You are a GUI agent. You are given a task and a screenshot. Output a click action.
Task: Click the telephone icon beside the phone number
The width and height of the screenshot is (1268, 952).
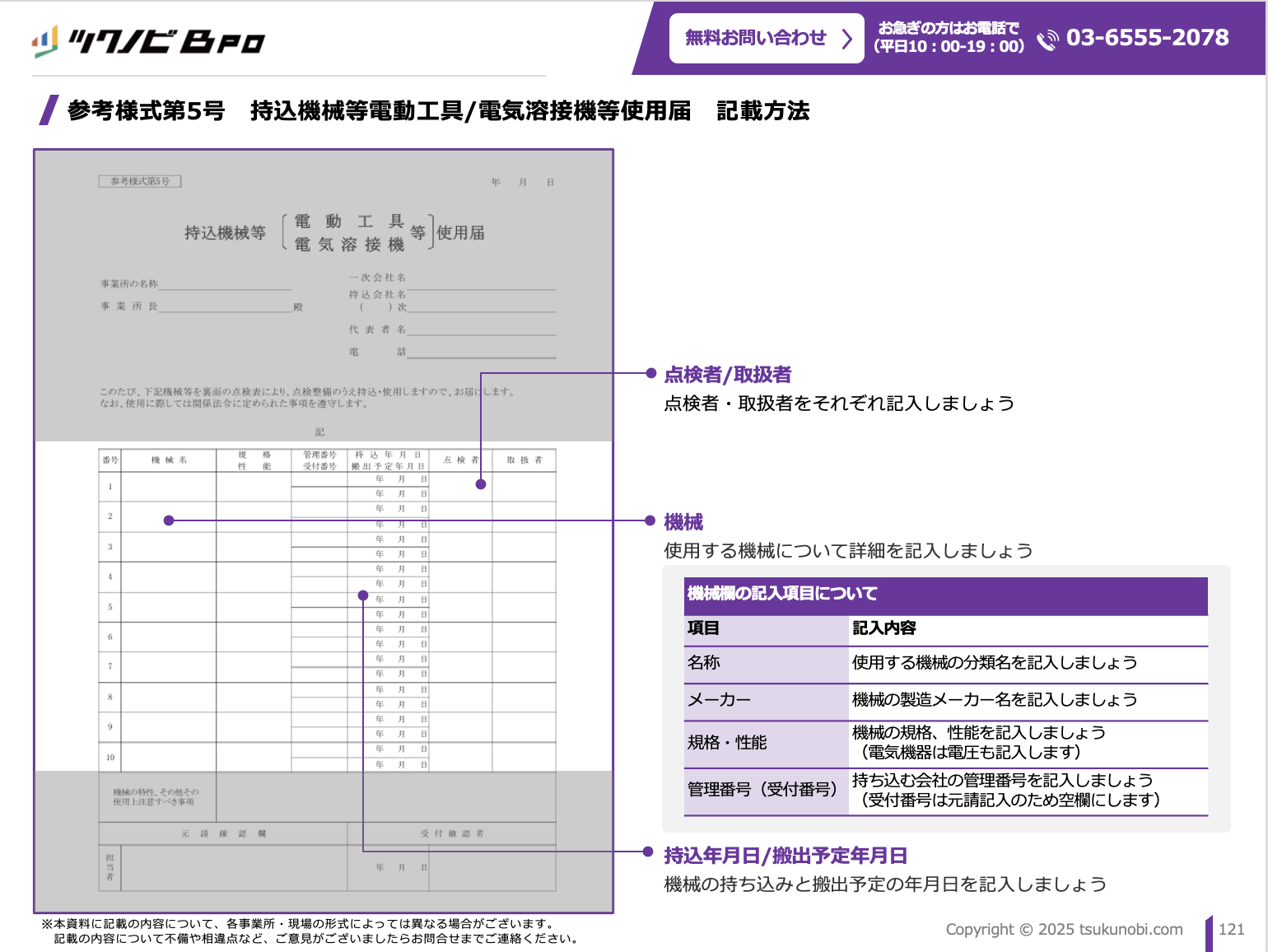(x=1047, y=39)
